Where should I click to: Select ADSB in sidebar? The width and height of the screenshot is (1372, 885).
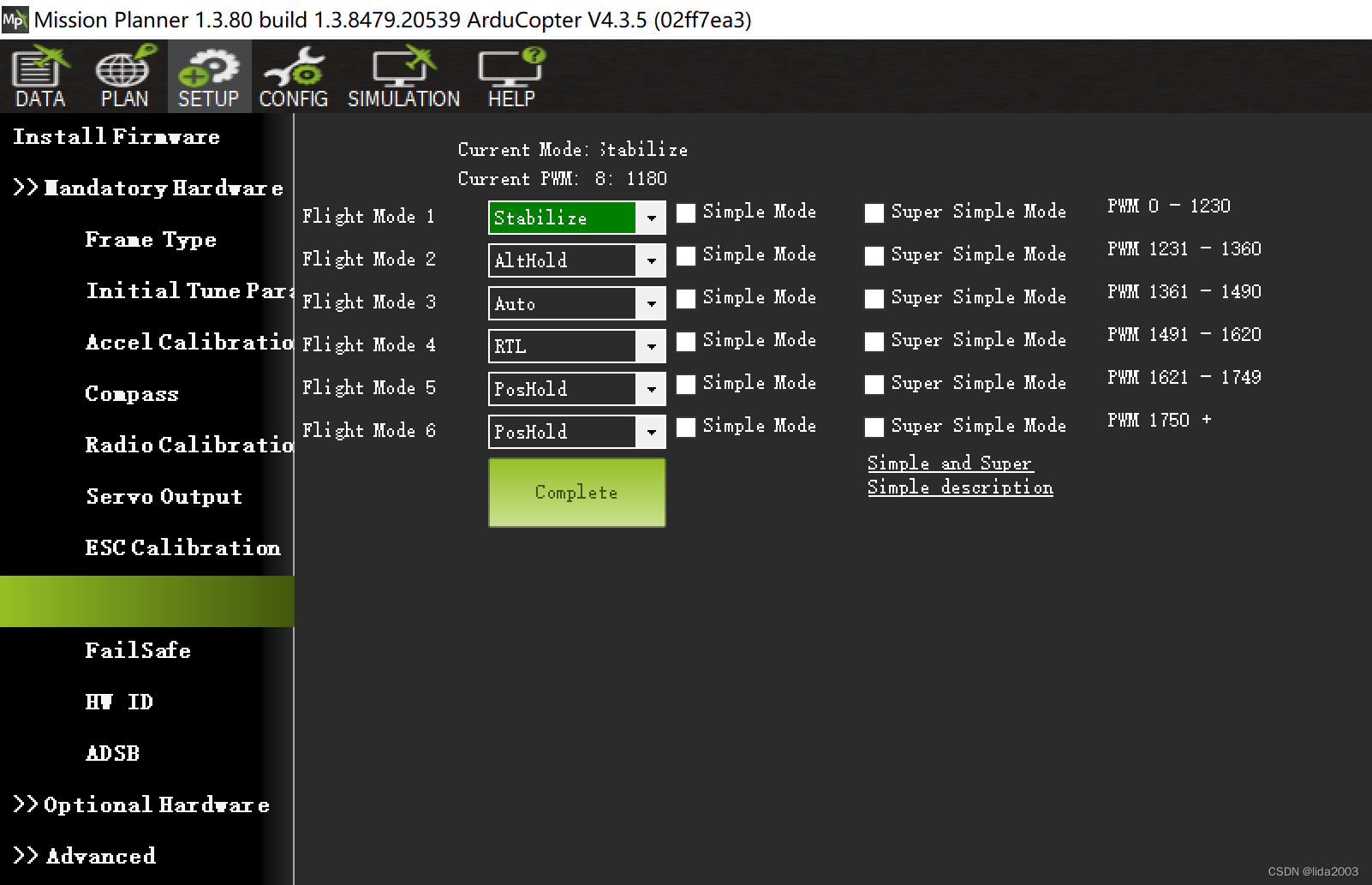112,753
